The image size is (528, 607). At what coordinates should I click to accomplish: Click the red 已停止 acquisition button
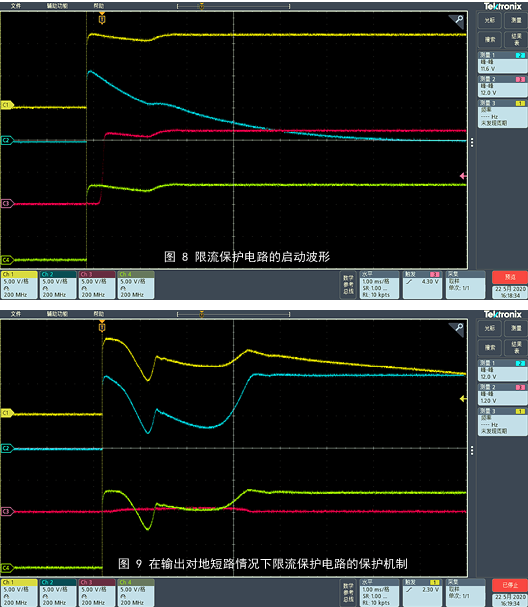tap(509, 585)
